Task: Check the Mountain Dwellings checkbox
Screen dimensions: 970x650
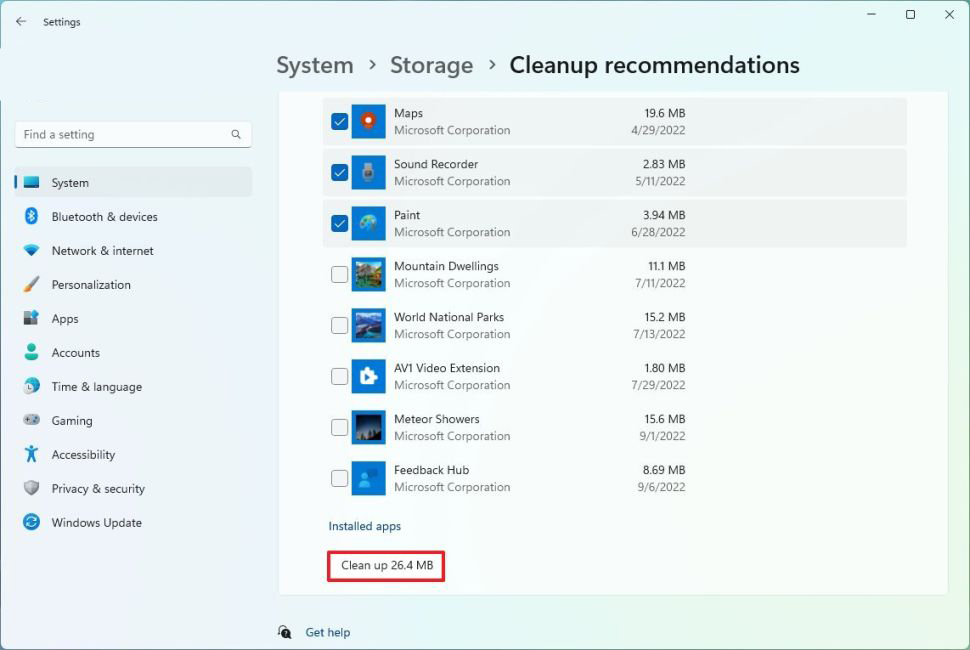Action: 340,275
